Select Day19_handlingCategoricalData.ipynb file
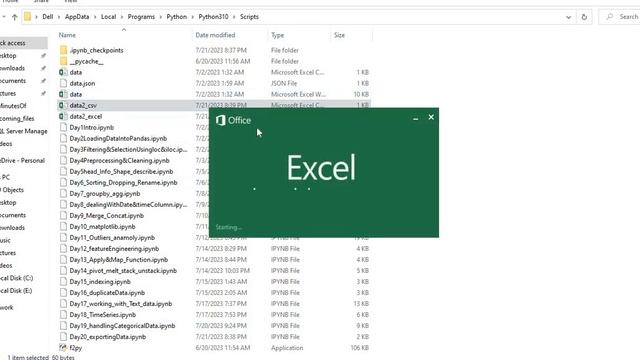The height and width of the screenshot is (360, 640). click(x=122, y=326)
